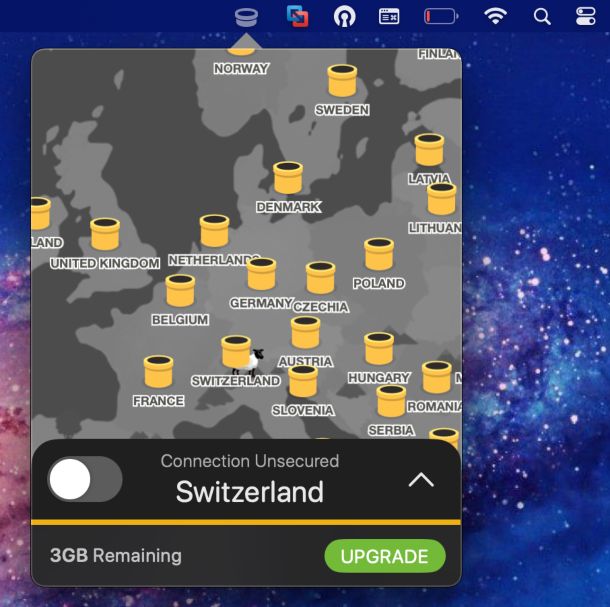
Task: Click the DENMARK map label
Action: point(289,207)
